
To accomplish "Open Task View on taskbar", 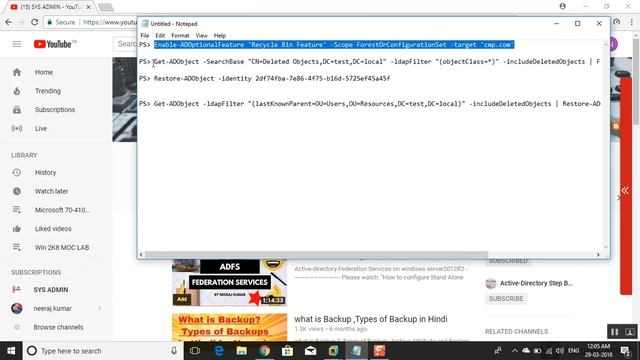I will point(195,351).
